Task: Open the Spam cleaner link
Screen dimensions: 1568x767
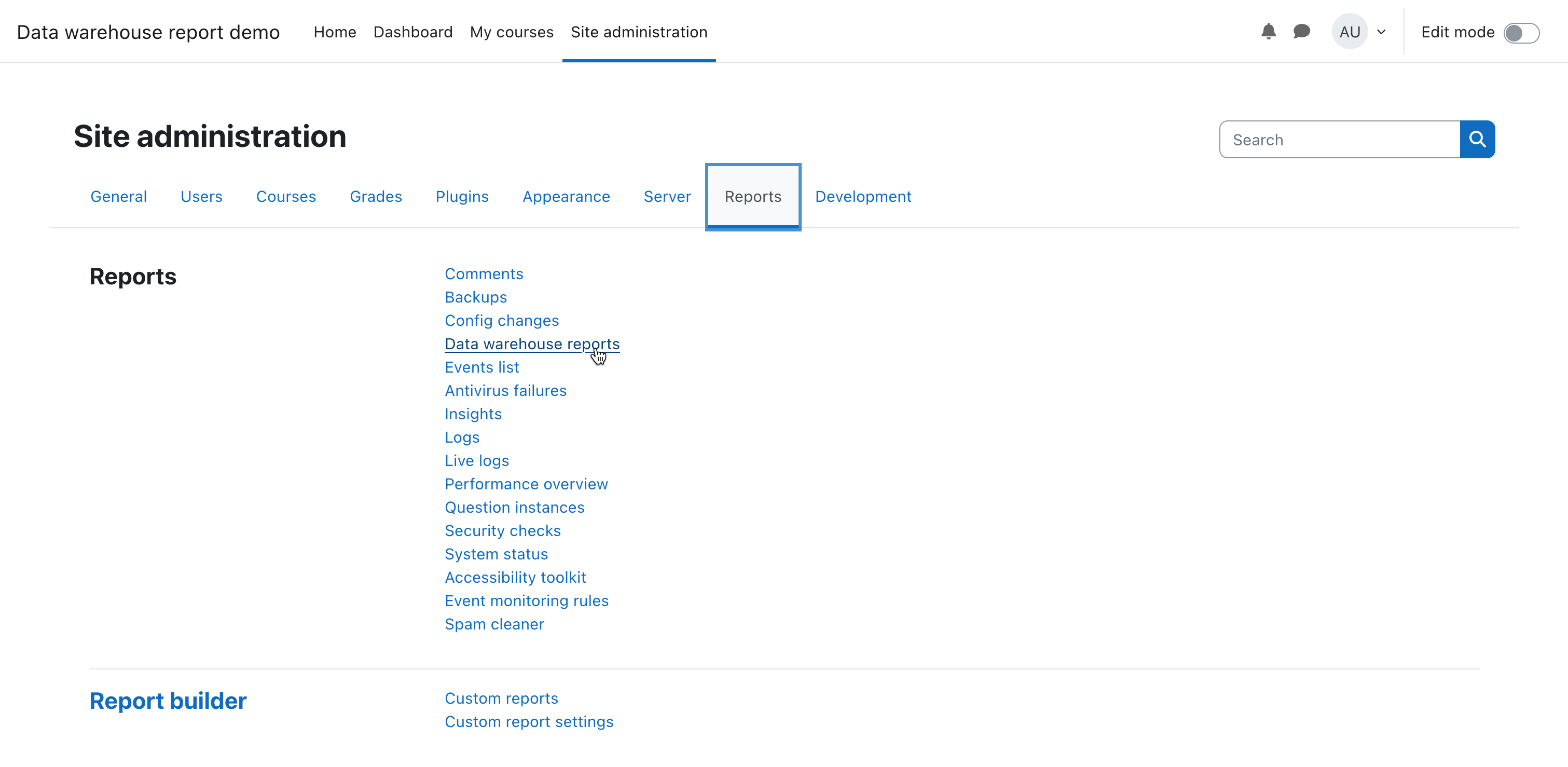Action: pos(493,624)
